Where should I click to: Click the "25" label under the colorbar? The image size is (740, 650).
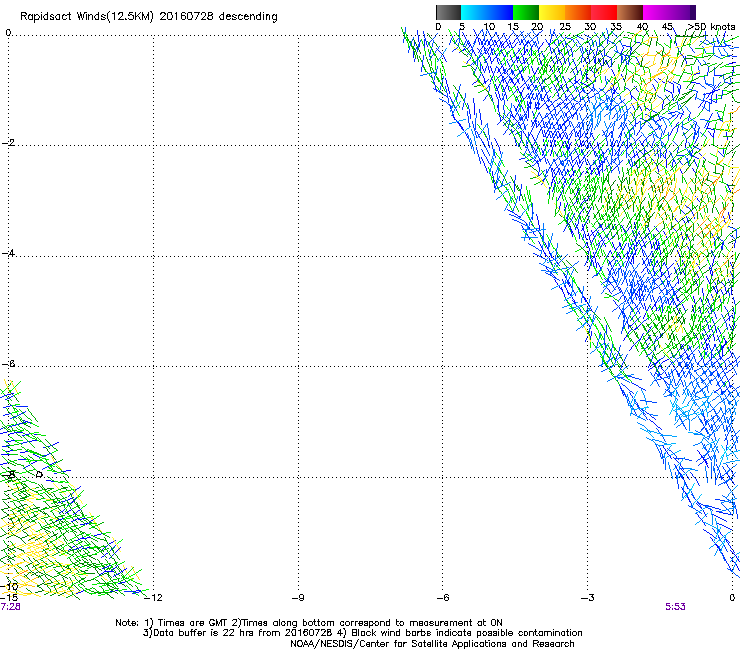point(564,27)
